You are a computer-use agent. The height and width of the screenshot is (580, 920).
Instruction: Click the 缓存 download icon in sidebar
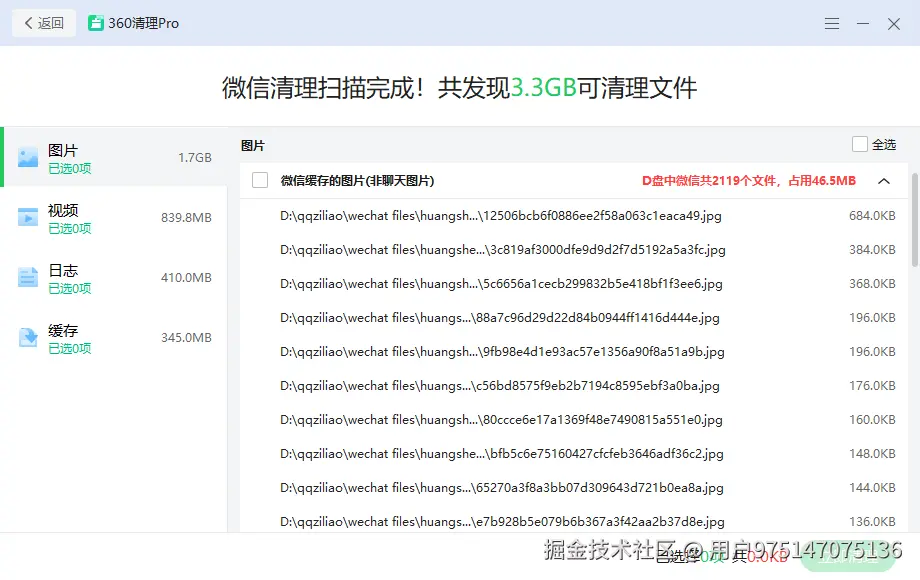pyautogui.click(x=28, y=338)
